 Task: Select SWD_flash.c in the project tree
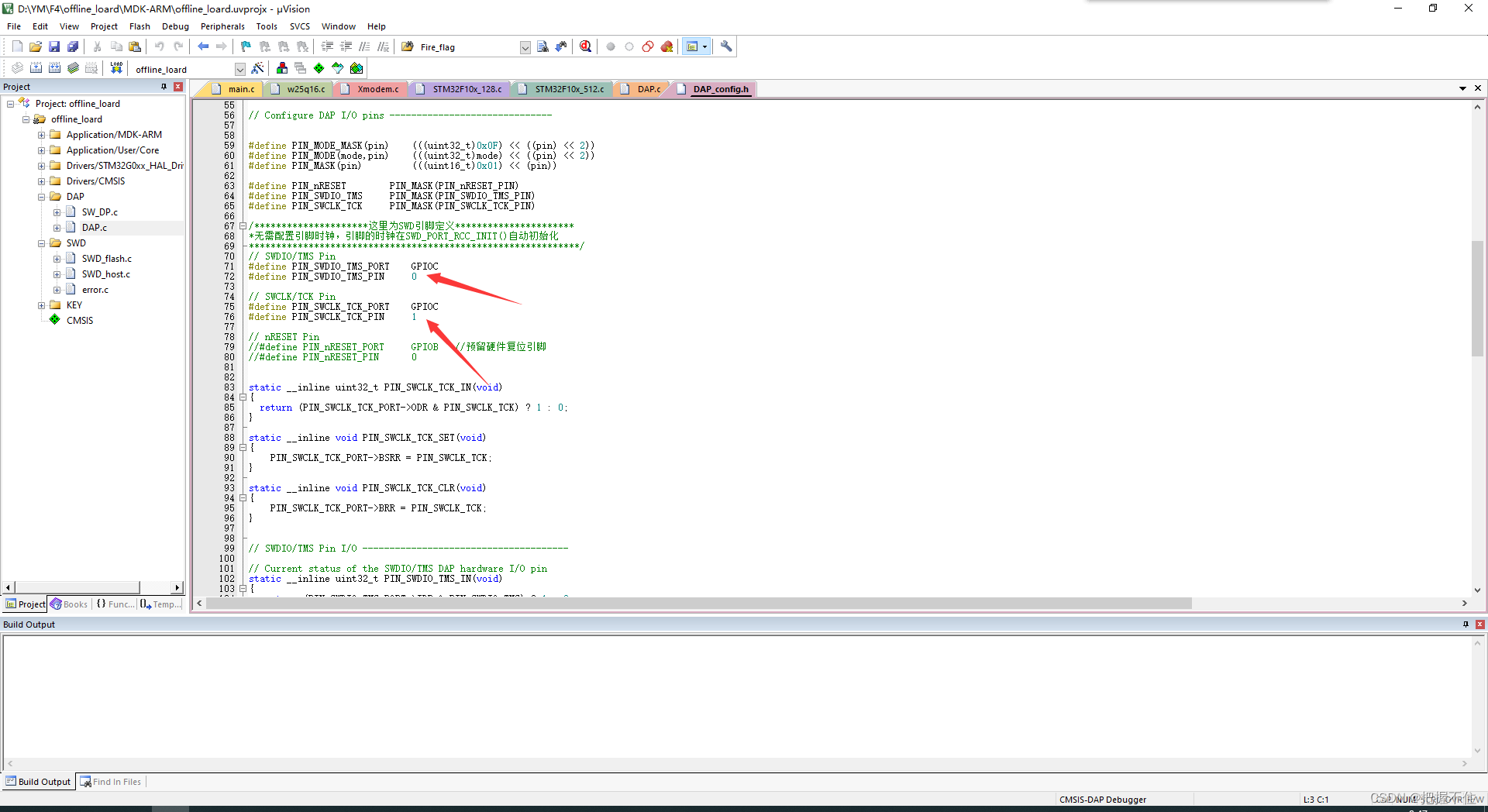[106, 259]
